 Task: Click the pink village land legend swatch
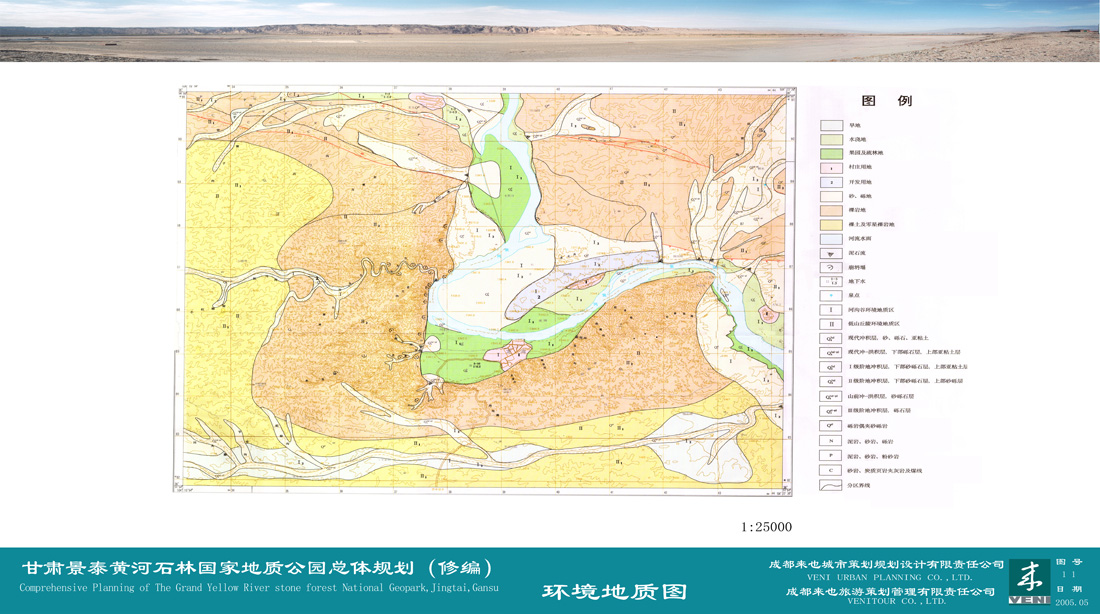click(831, 167)
